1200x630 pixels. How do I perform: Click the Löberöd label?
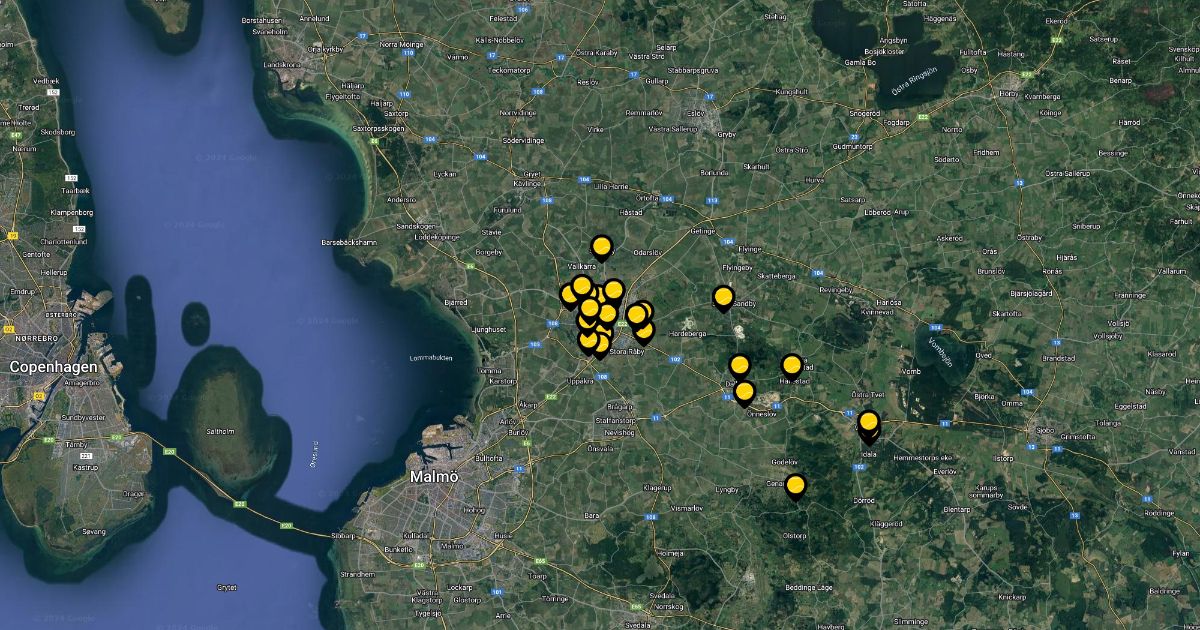[x=876, y=212]
